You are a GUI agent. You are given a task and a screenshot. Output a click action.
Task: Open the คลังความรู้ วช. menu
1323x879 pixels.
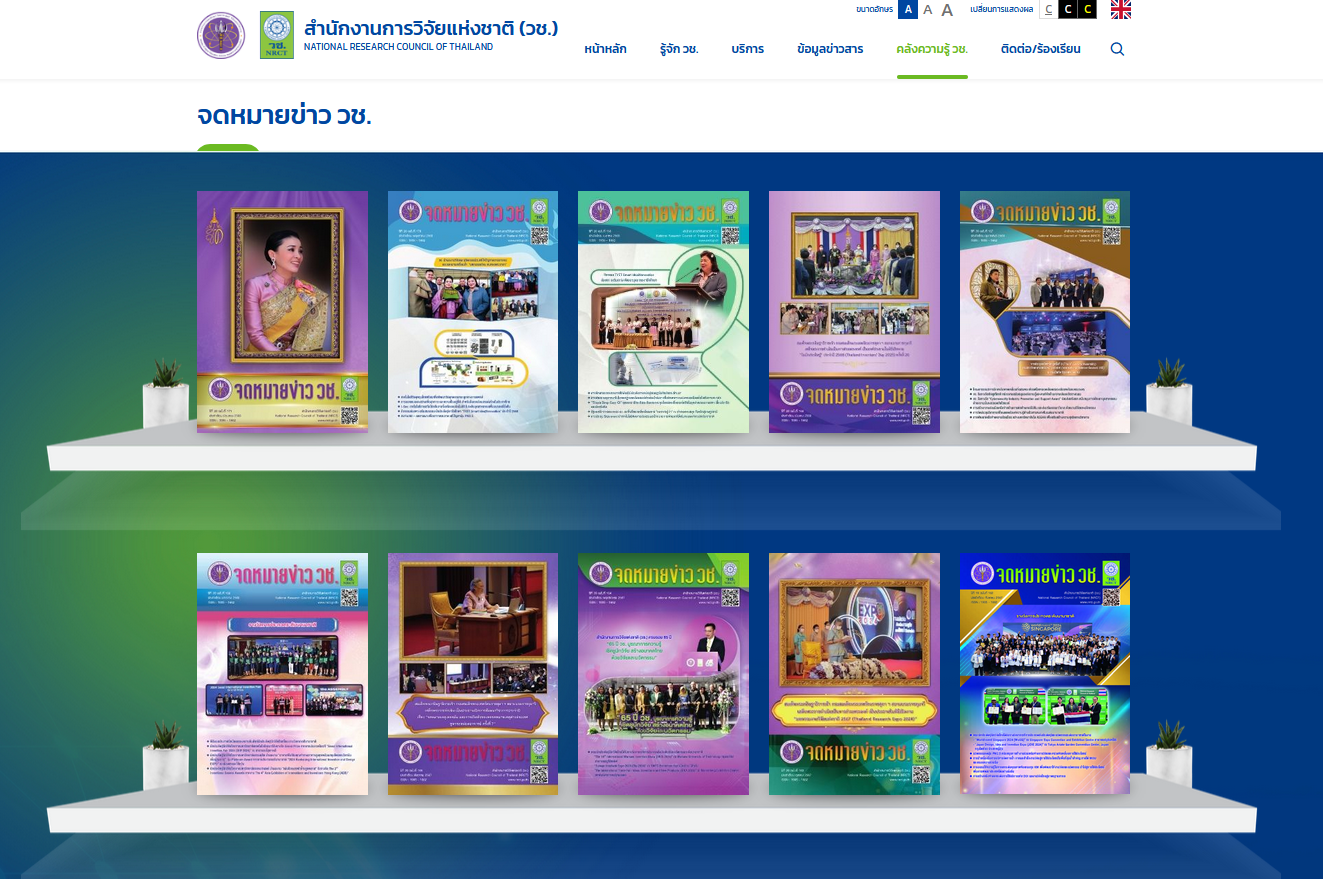point(932,49)
